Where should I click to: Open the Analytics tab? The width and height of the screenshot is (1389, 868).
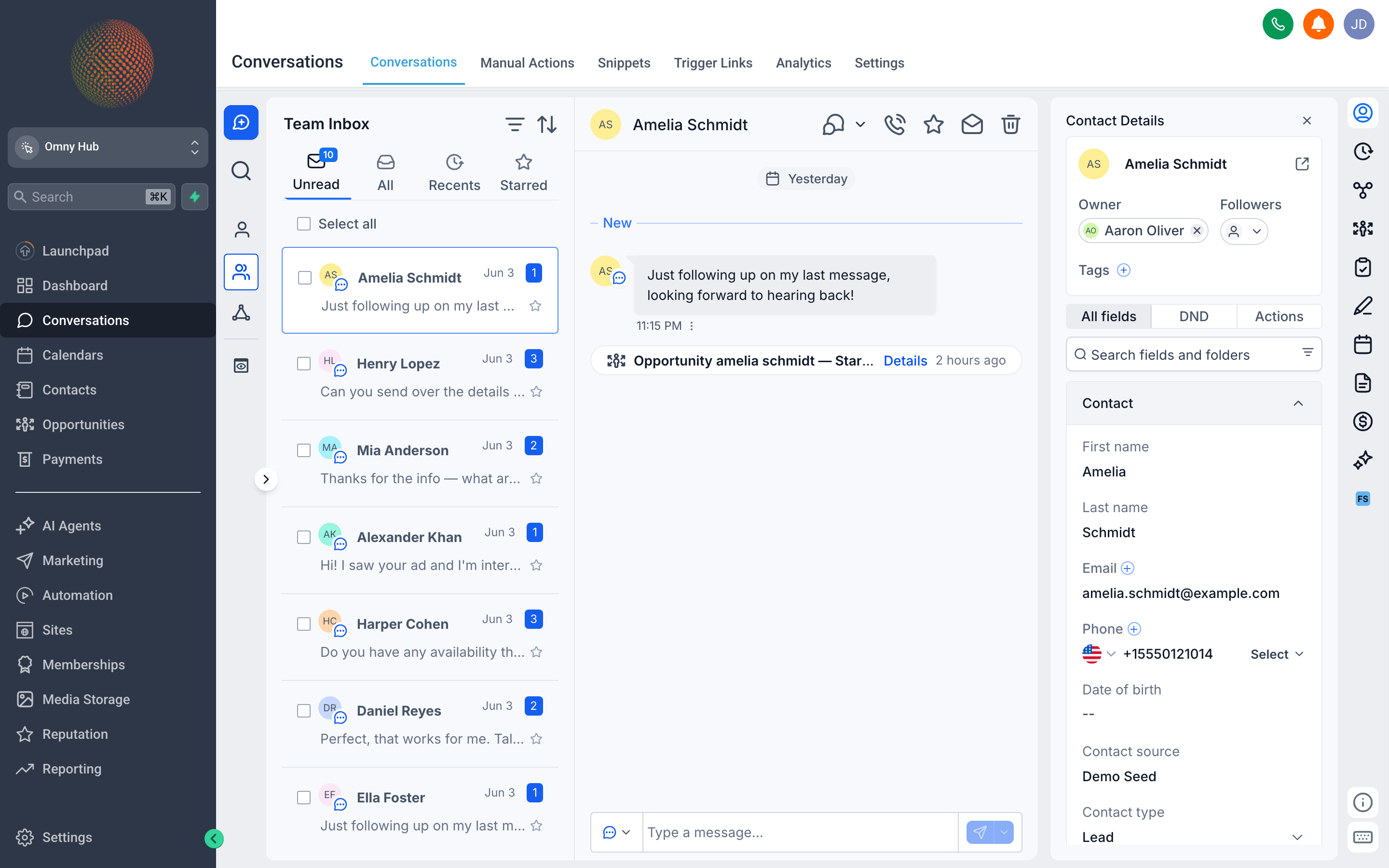[803, 63]
